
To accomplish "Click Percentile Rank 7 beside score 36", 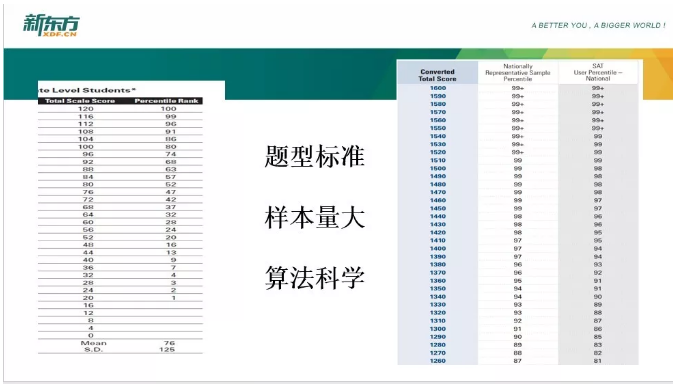I will point(173,267).
